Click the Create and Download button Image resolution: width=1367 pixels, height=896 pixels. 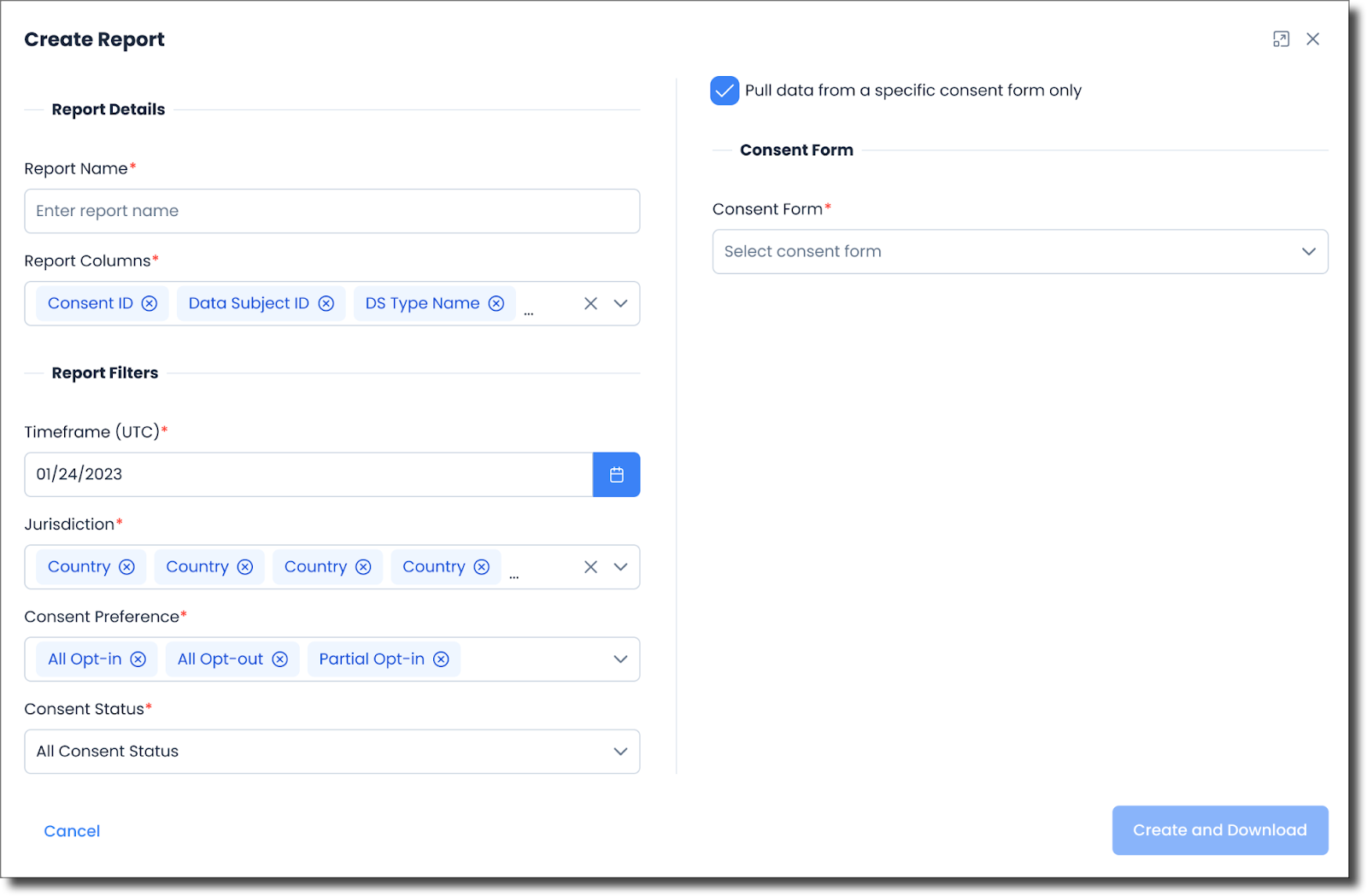point(1219,829)
